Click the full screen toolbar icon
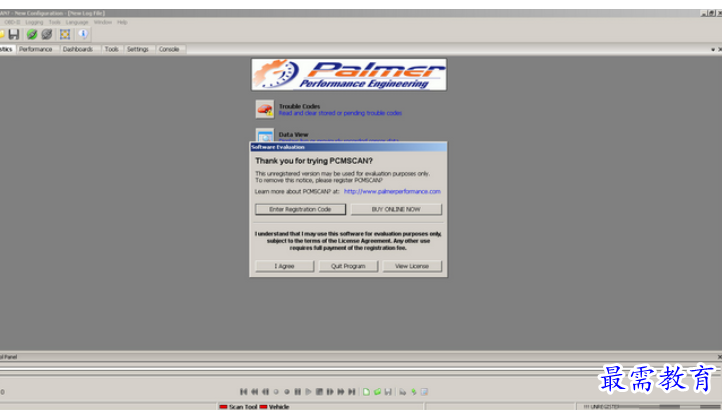 coord(65,34)
